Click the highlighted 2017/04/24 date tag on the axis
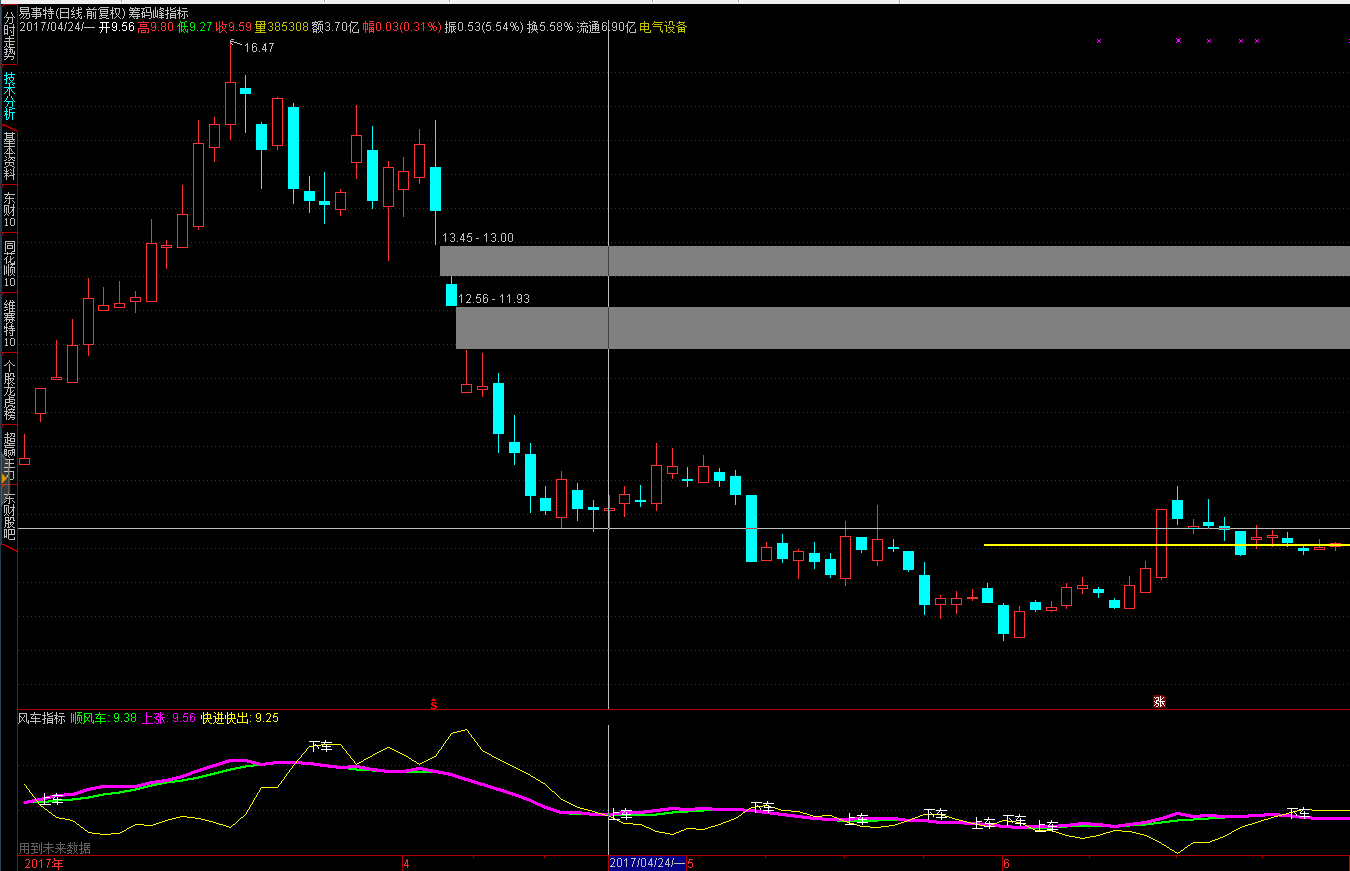 (647, 863)
